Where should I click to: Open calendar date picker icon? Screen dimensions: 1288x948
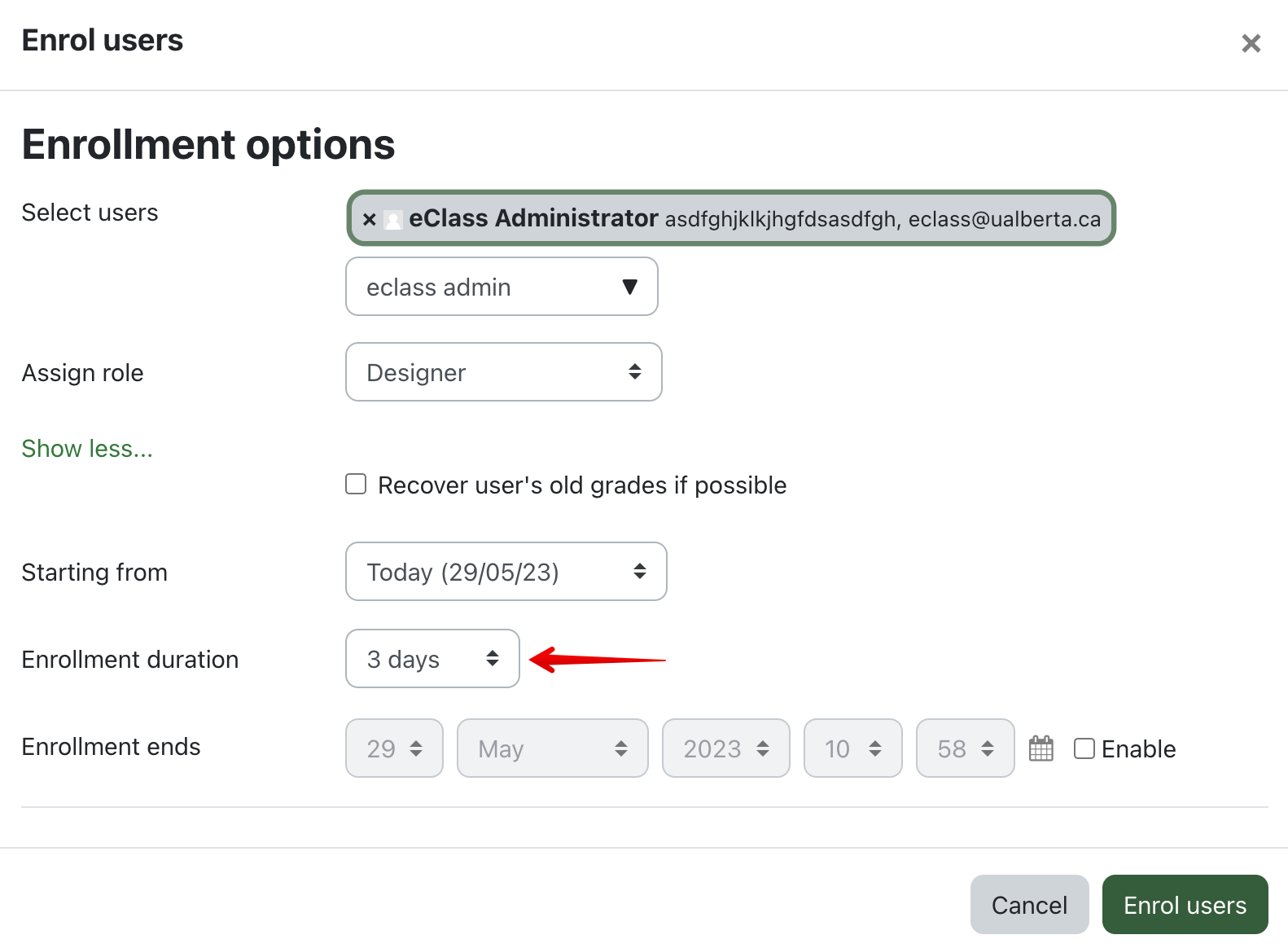point(1041,748)
